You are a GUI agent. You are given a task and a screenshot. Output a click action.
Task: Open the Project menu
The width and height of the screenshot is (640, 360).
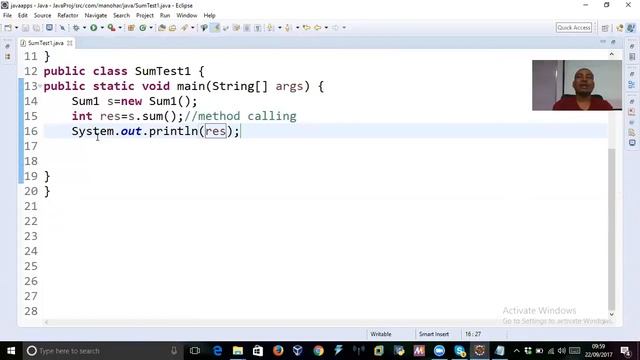point(144,16)
